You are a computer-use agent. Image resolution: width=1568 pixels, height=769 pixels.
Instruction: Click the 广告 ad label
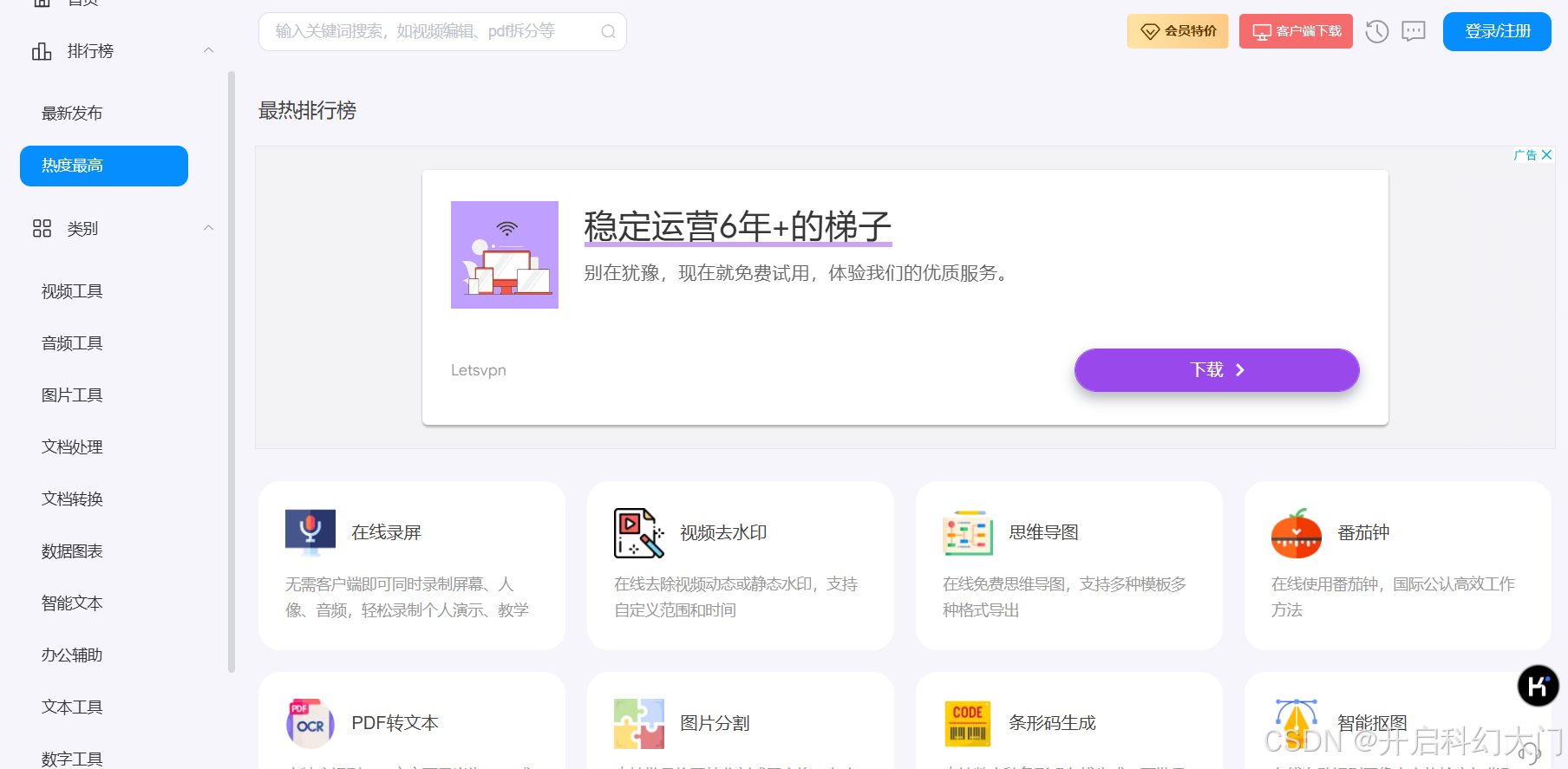pyautogui.click(x=1526, y=154)
